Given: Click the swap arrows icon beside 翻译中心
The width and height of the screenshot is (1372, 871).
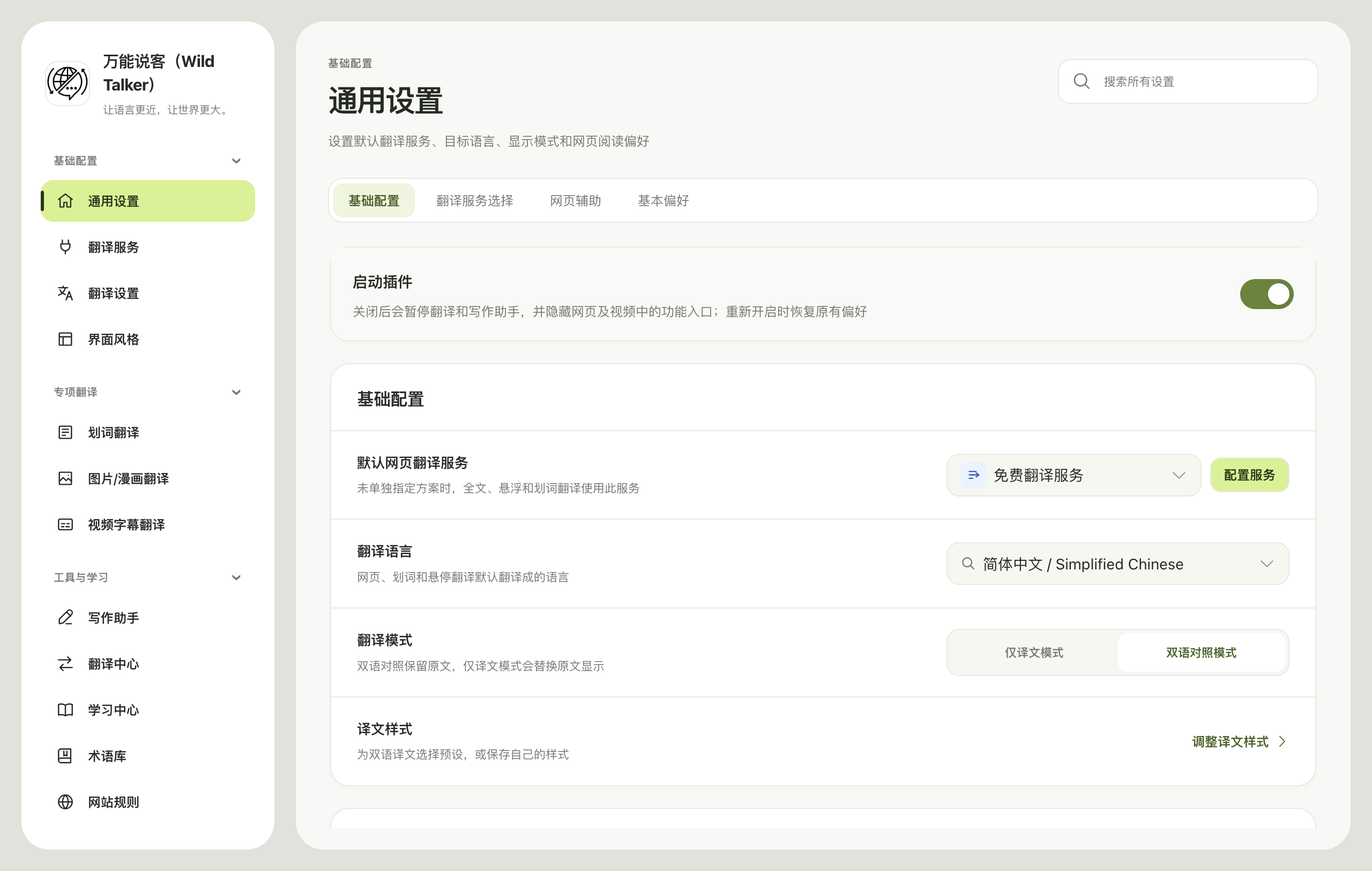Looking at the screenshot, I should tap(65, 663).
